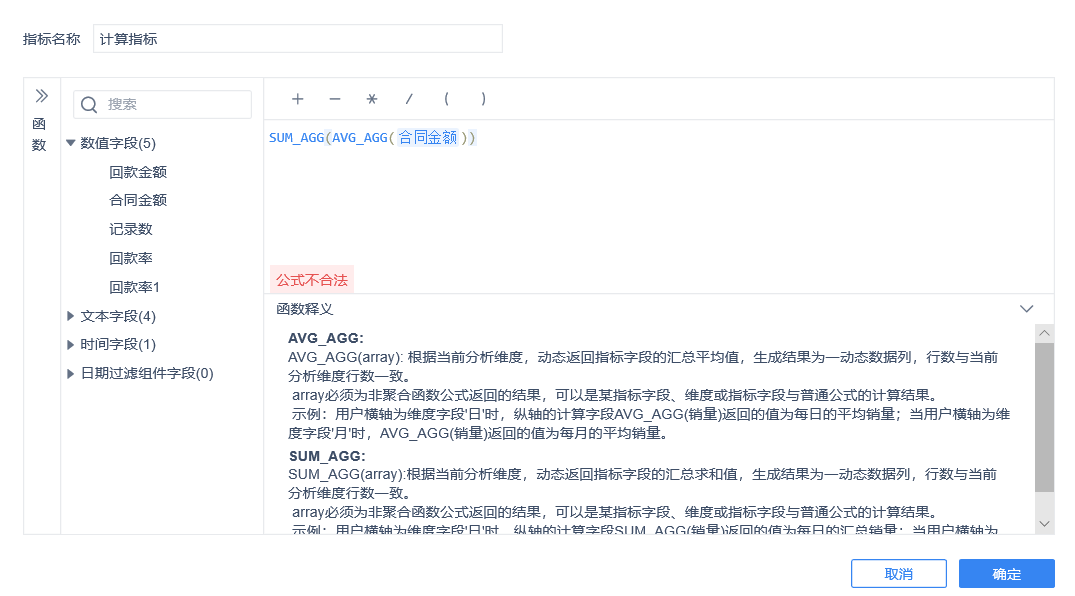
Task: Insert a closing parenthesis
Action: (x=483, y=99)
